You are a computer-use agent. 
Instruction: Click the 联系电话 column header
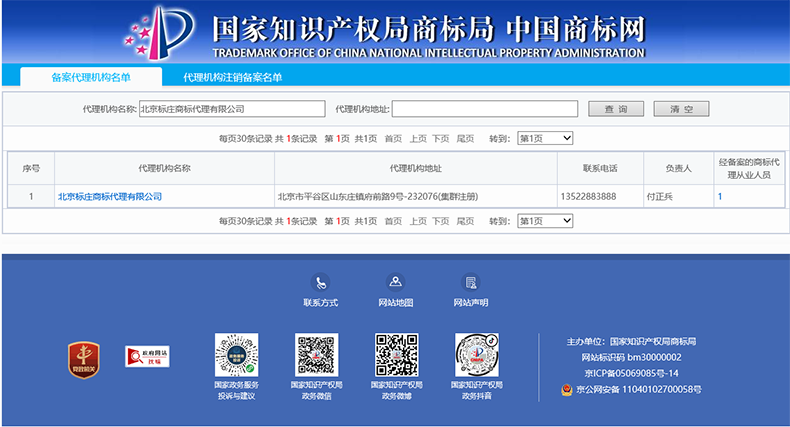click(x=601, y=168)
